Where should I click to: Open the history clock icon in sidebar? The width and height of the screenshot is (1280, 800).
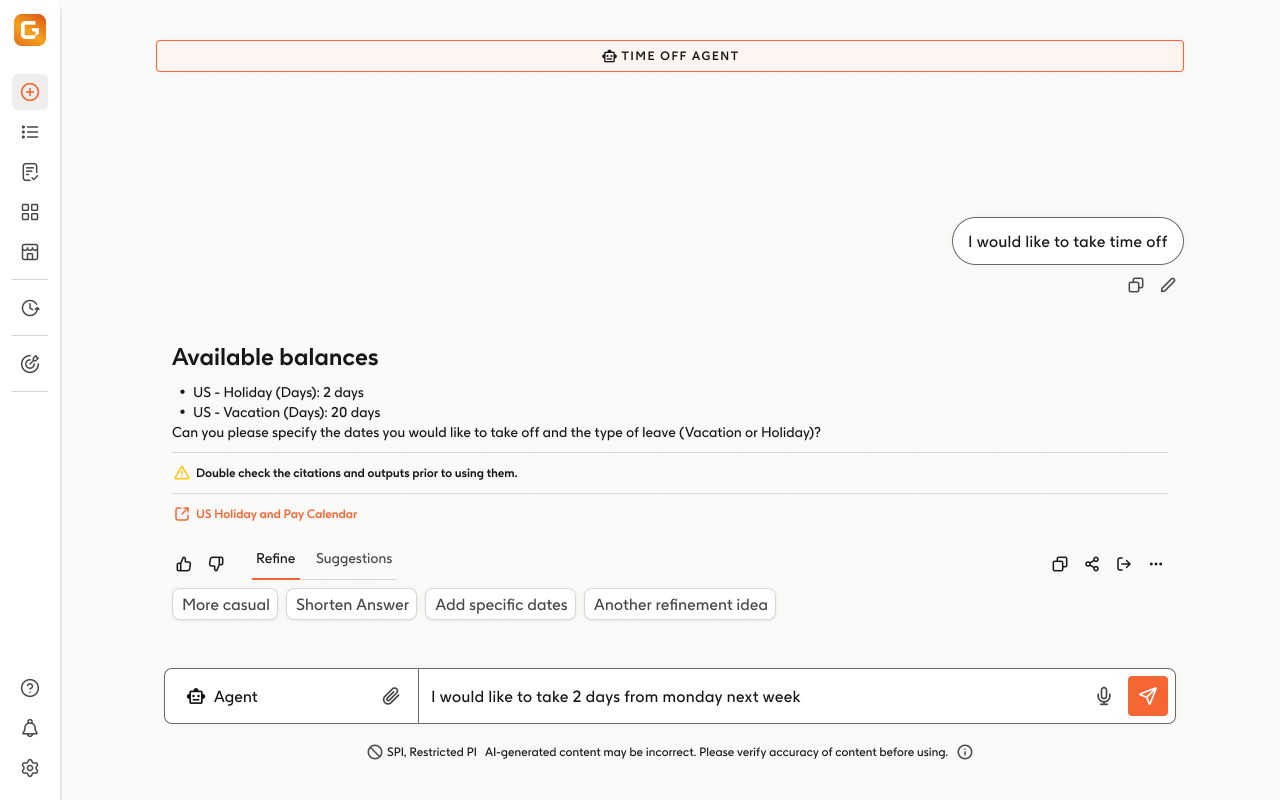tap(30, 308)
